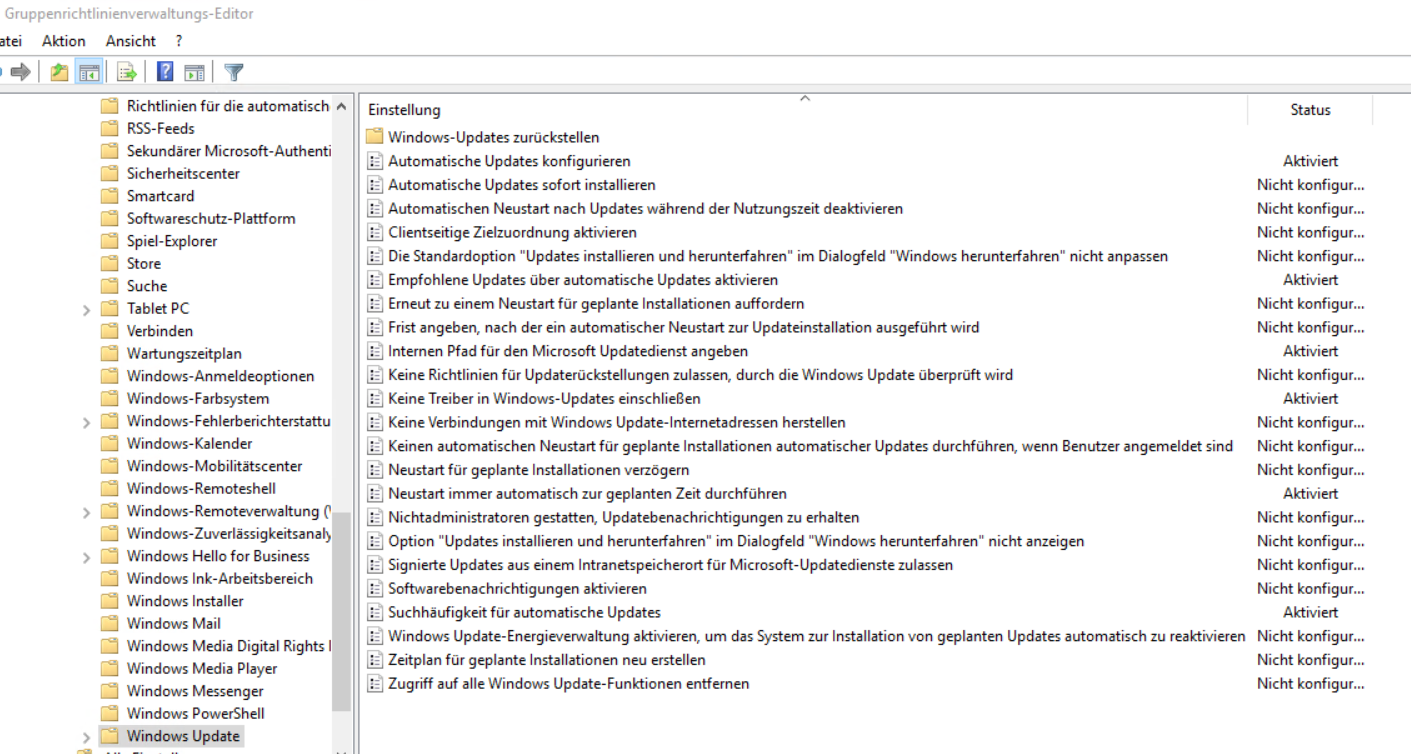Select 'Internen Pfad für den Microsoft Updatedienst angeben'

(568, 351)
